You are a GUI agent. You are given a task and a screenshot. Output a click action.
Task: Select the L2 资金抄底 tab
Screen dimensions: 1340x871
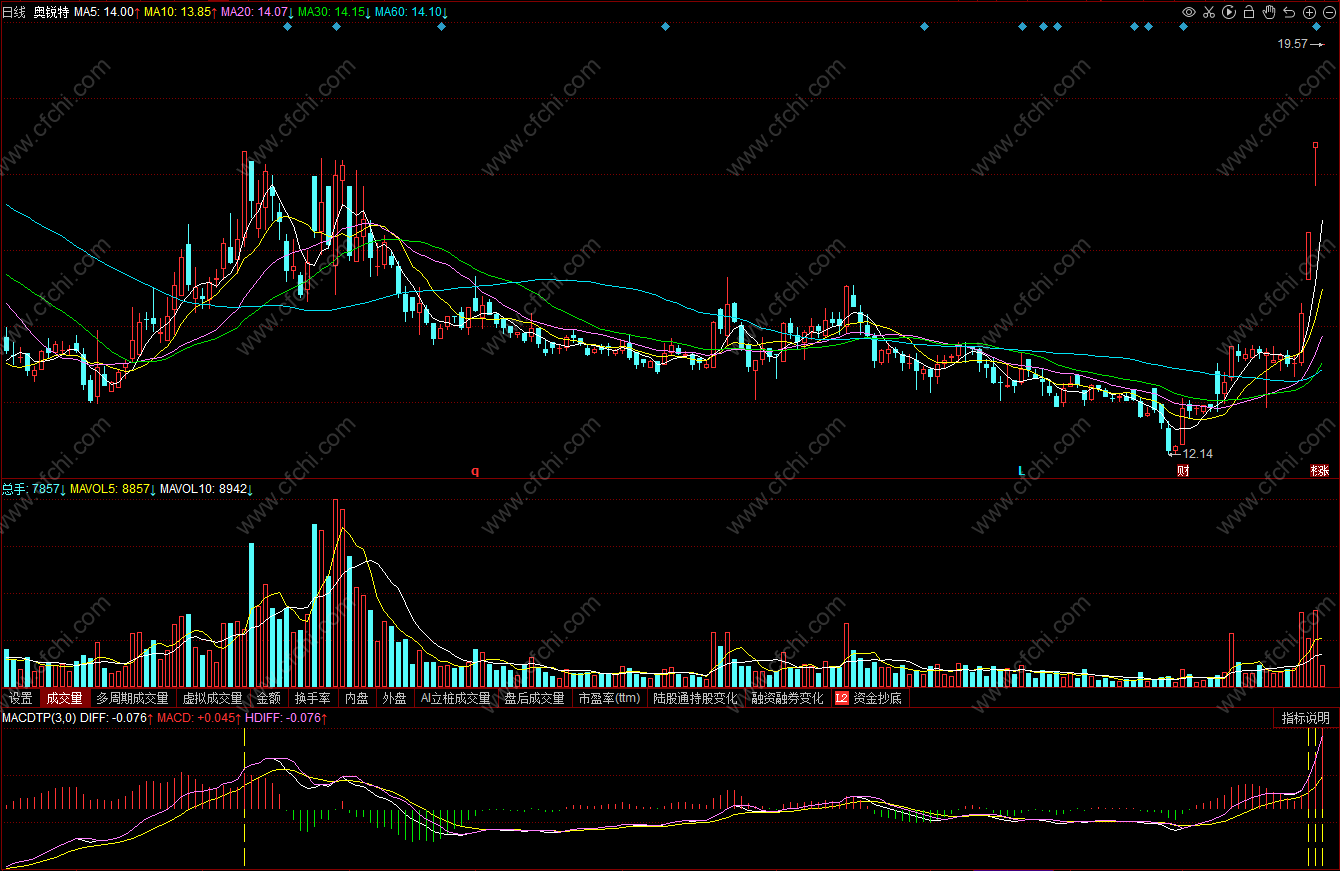pos(868,698)
